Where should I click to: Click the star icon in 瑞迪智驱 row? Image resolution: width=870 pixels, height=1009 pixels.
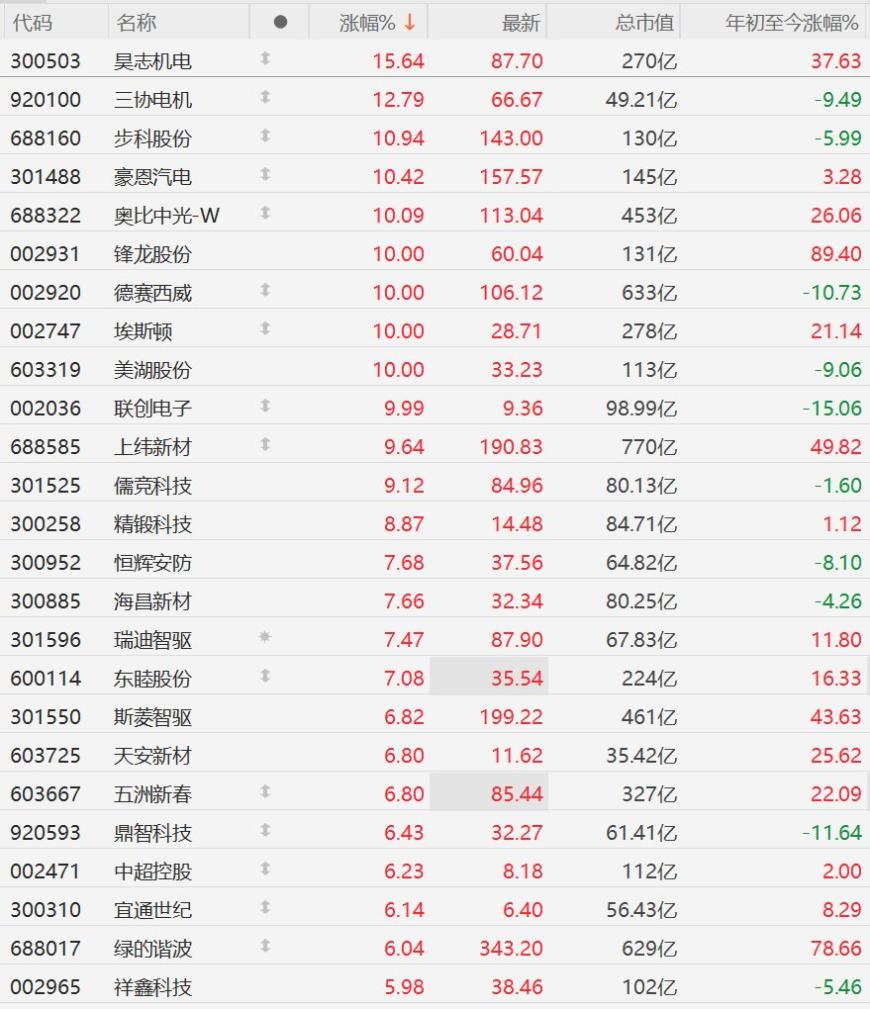264,637
